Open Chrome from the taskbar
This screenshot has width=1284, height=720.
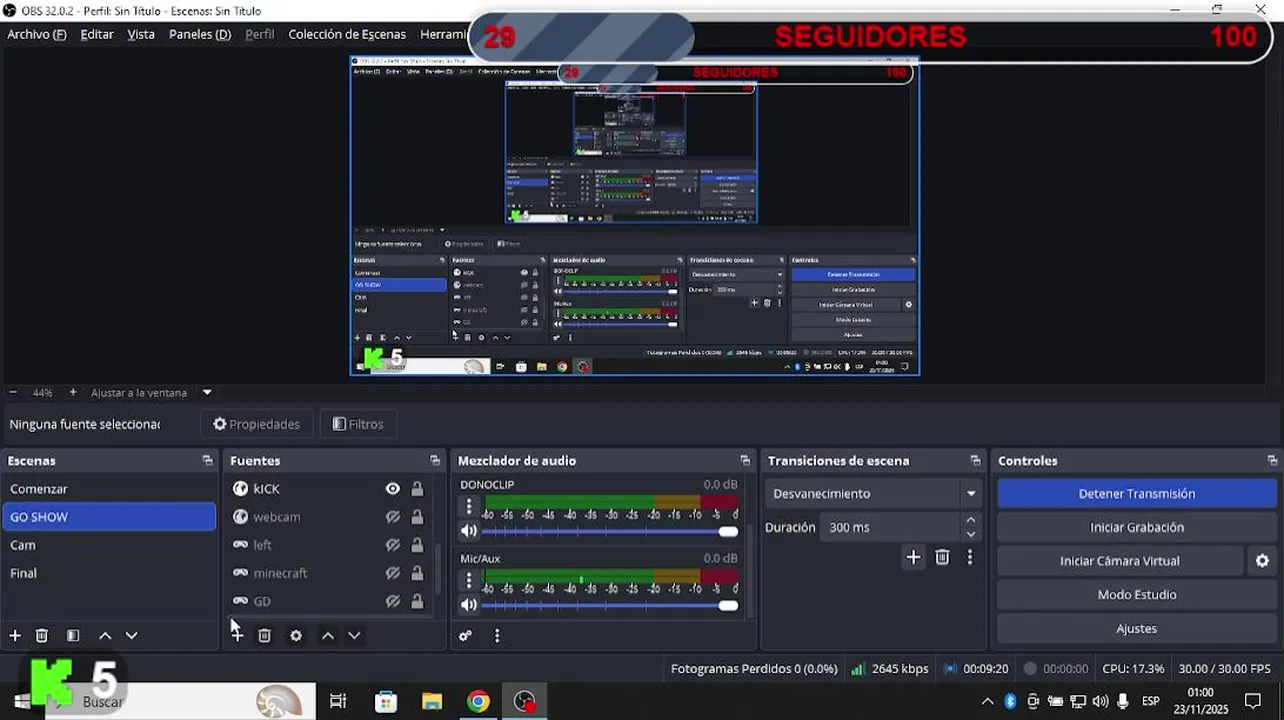[x=478, y=702]
